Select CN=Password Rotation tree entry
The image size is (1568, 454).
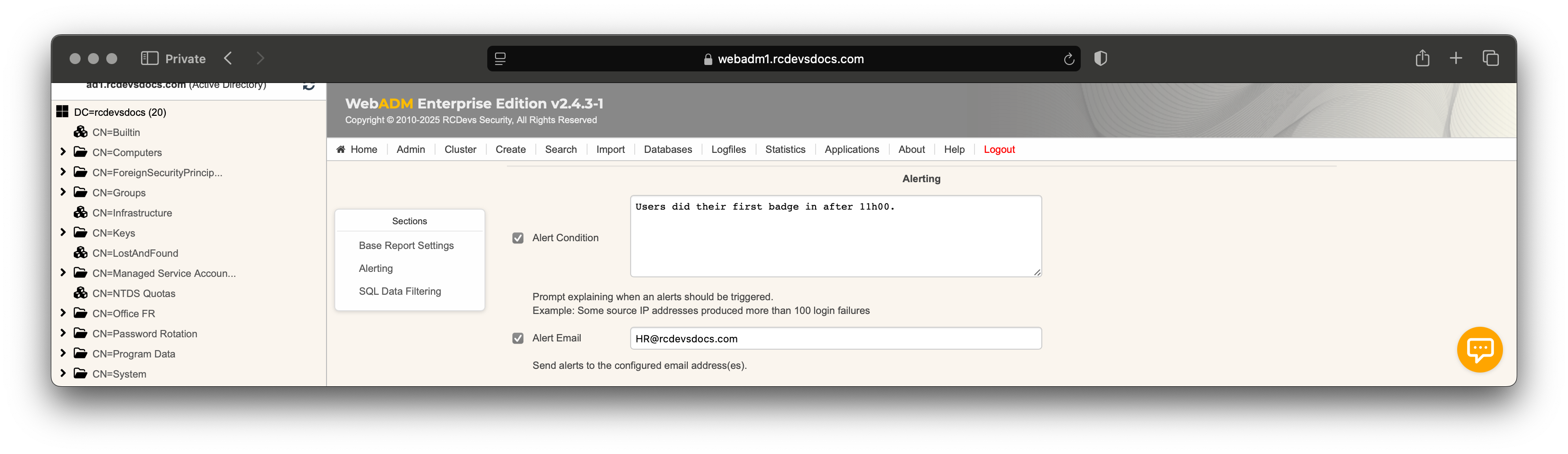point(145,334)
